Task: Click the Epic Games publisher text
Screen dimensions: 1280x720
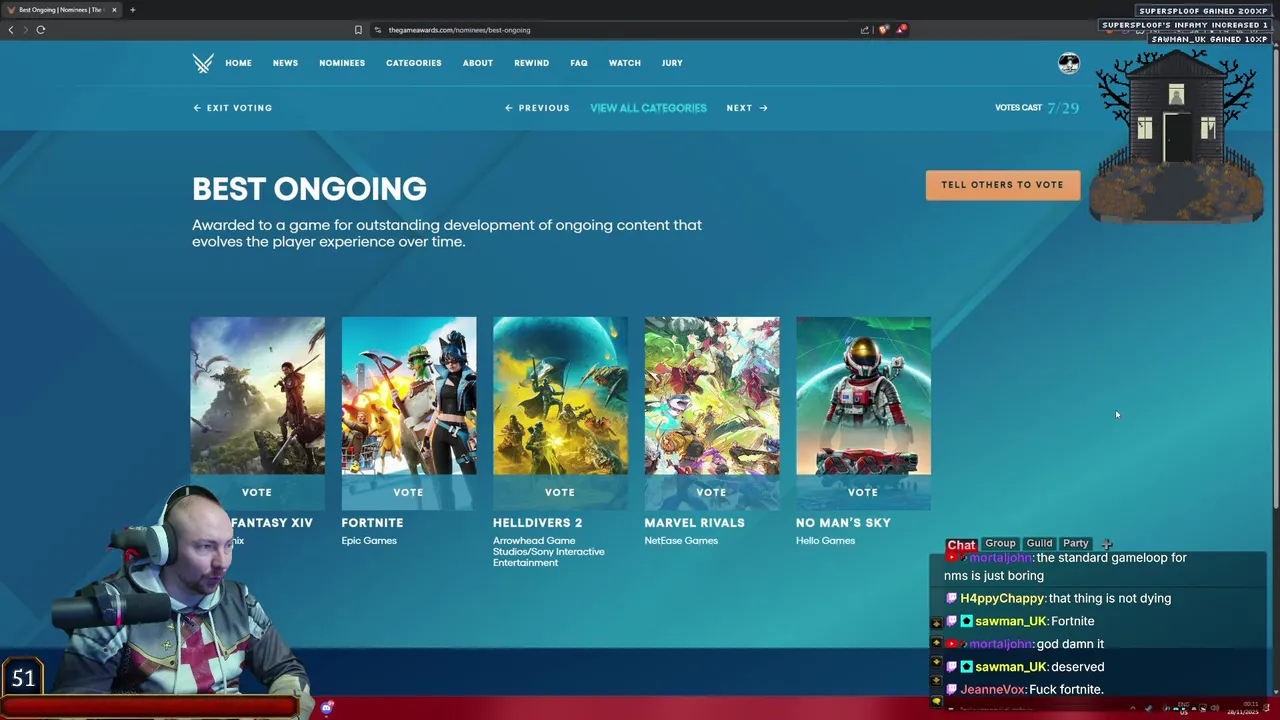Action: (x=369, y=541)
